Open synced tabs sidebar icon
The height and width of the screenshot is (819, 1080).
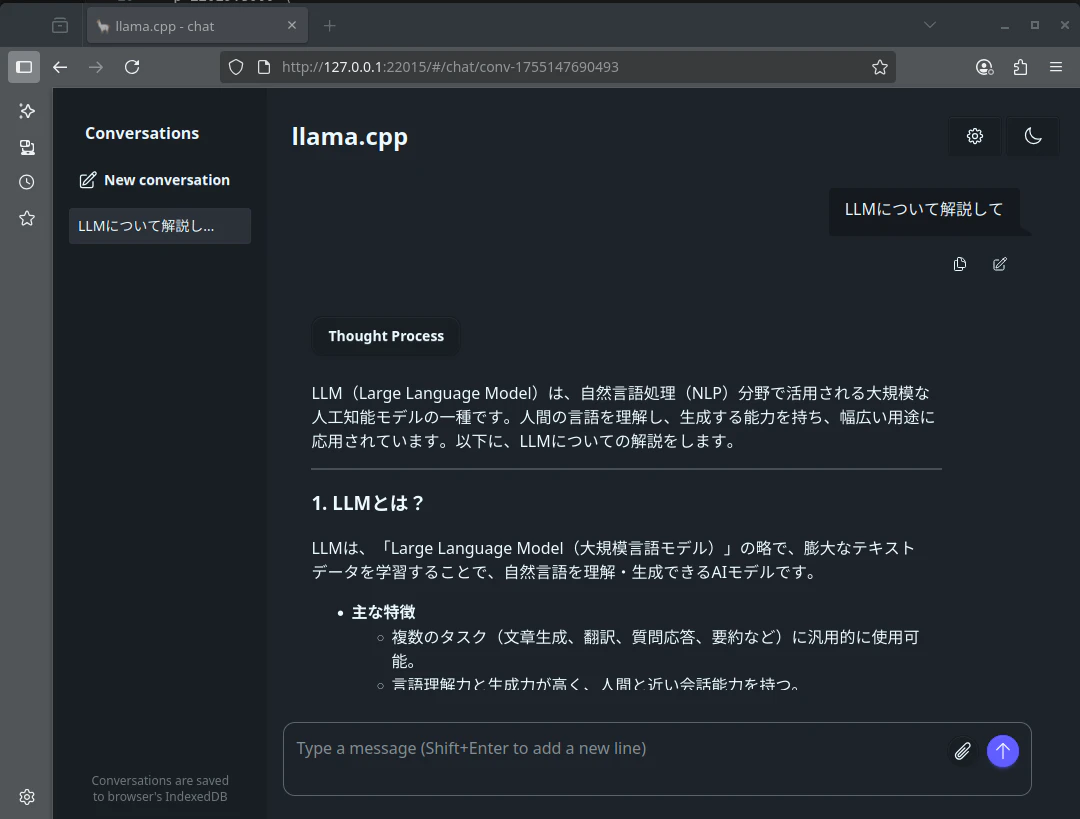(27, 147)
